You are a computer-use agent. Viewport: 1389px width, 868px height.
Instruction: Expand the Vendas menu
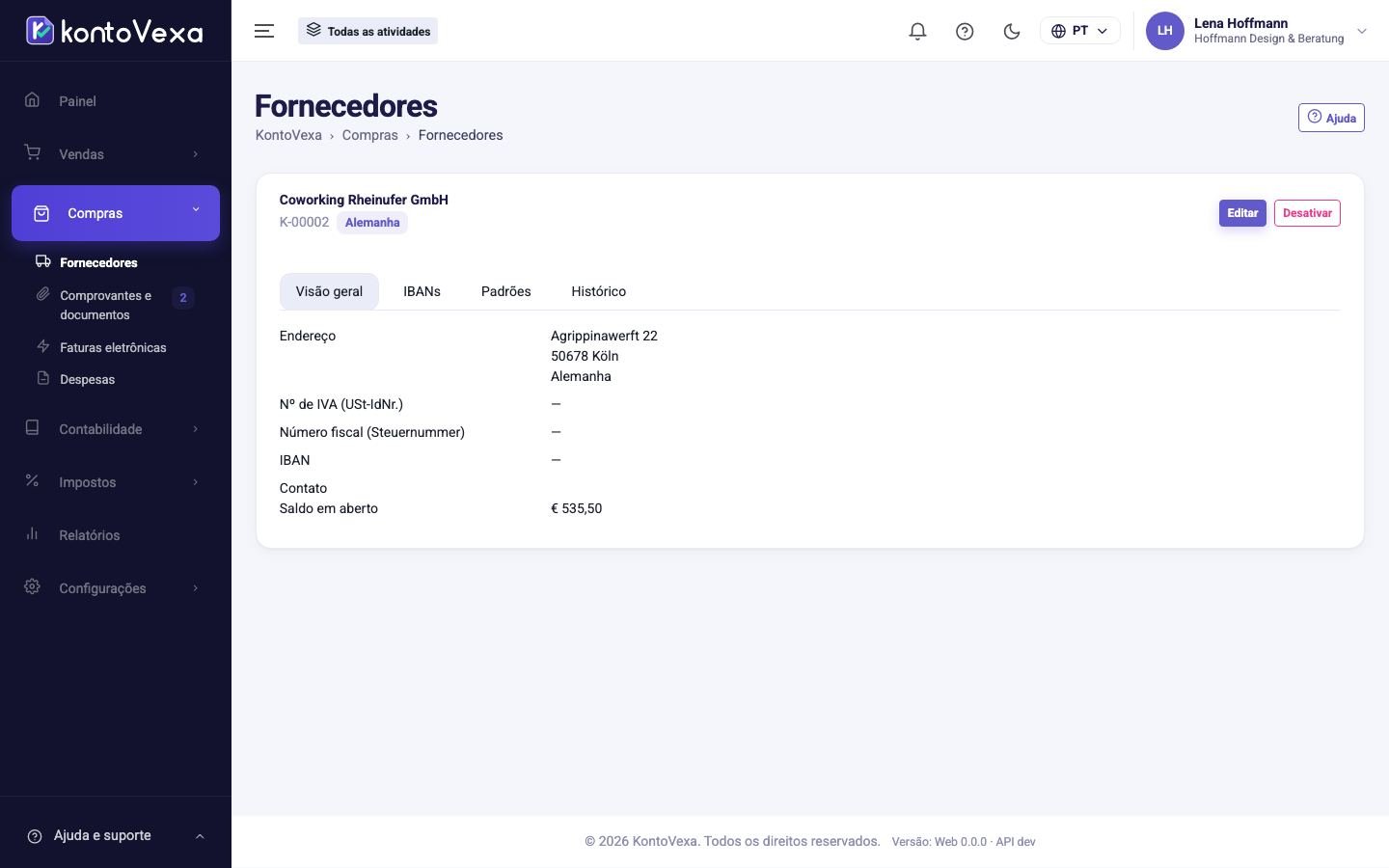(x=116, y=153)
